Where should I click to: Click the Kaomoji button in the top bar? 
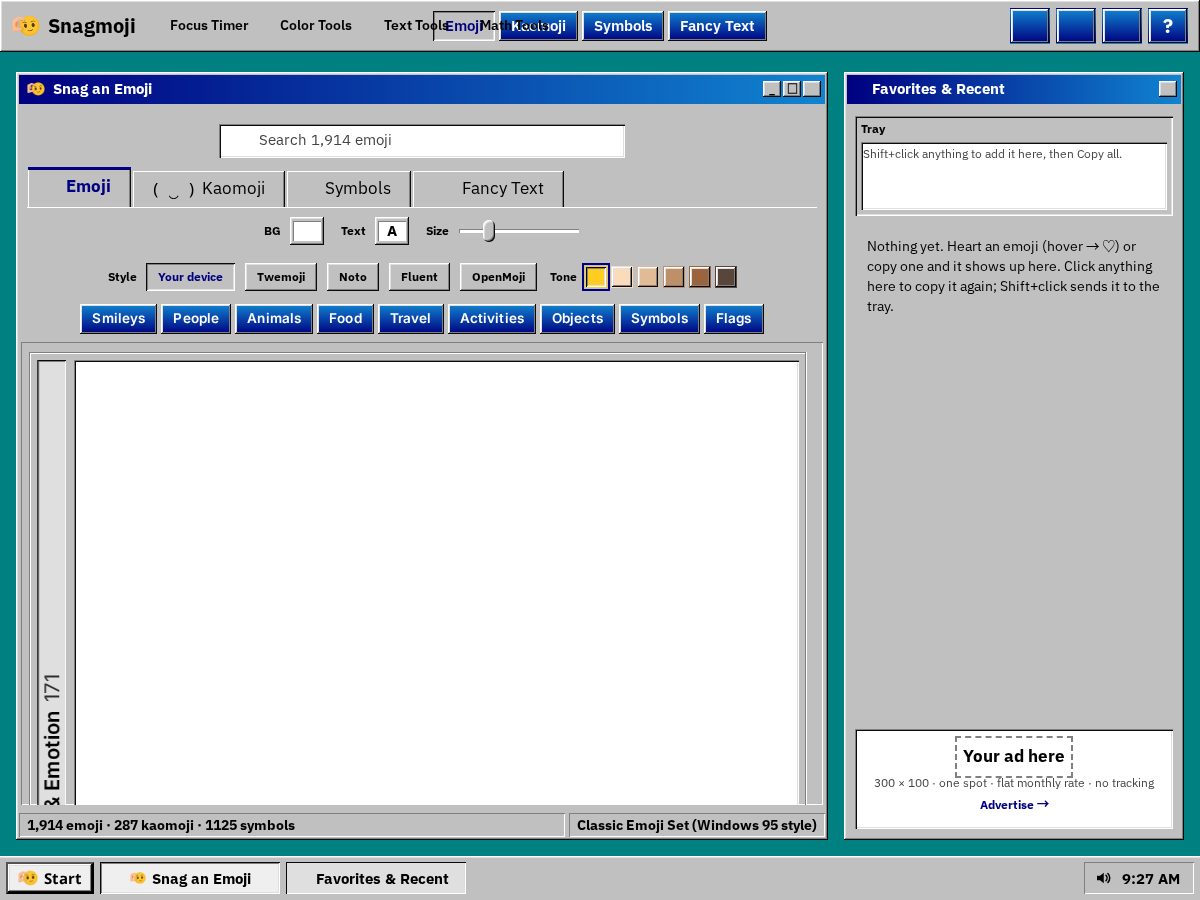pyautogui.click(x=539, y=26)
